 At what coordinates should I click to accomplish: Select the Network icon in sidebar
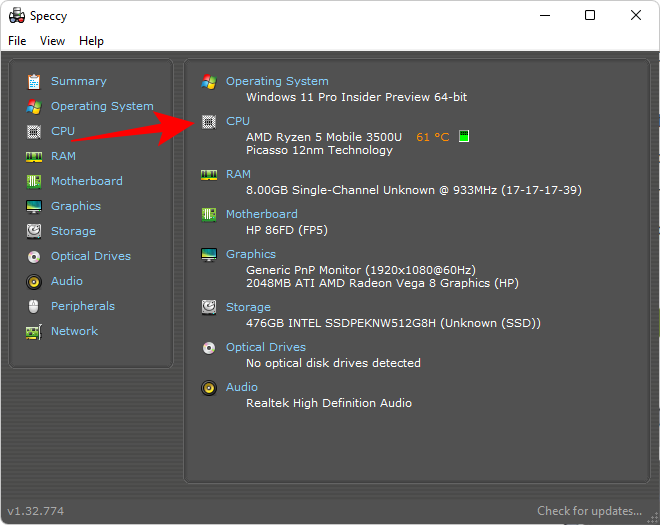[34, 331]
